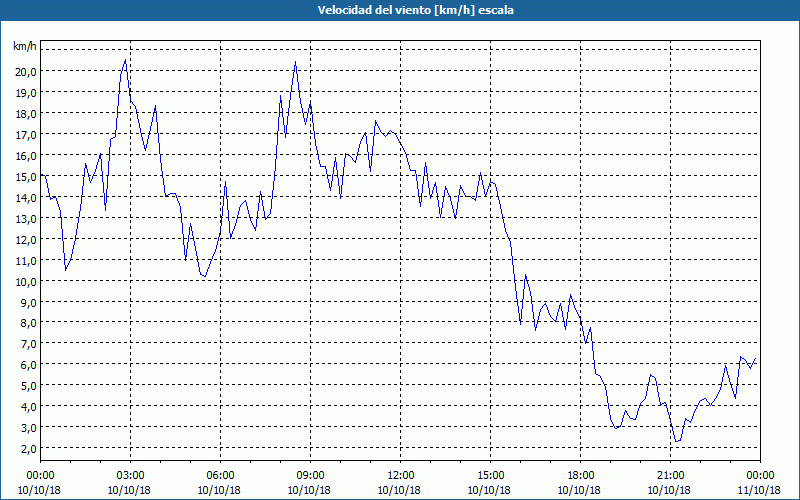Click the '20,0' y-axis value

[x=26, y=71]
